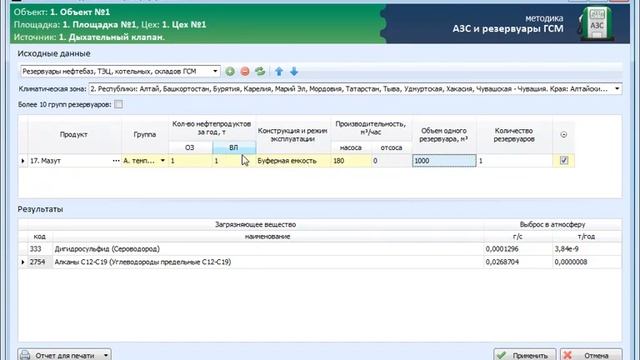Open the Резервуары нефтебаз source type dropdown

pyautogui.click(x=215, y=71)
